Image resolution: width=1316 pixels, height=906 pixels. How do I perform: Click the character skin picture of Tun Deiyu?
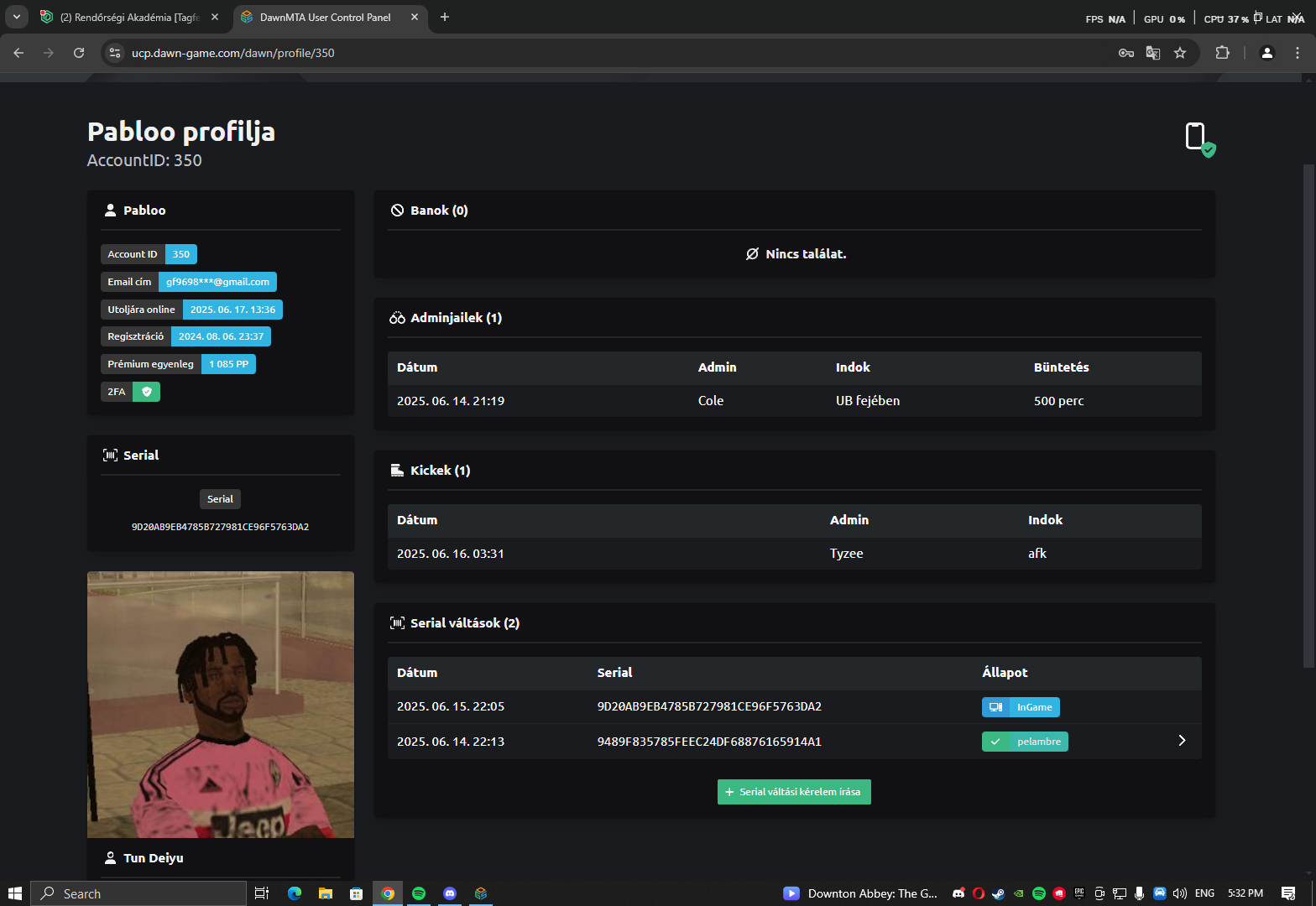click(221, 705)
